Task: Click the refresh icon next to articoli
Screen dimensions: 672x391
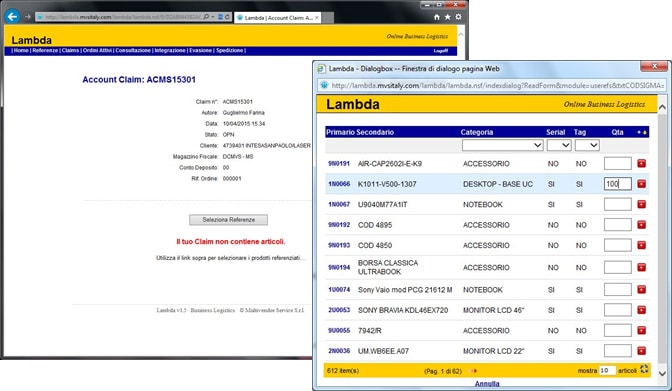Action: pyautogui.click(x=644, y=369)
